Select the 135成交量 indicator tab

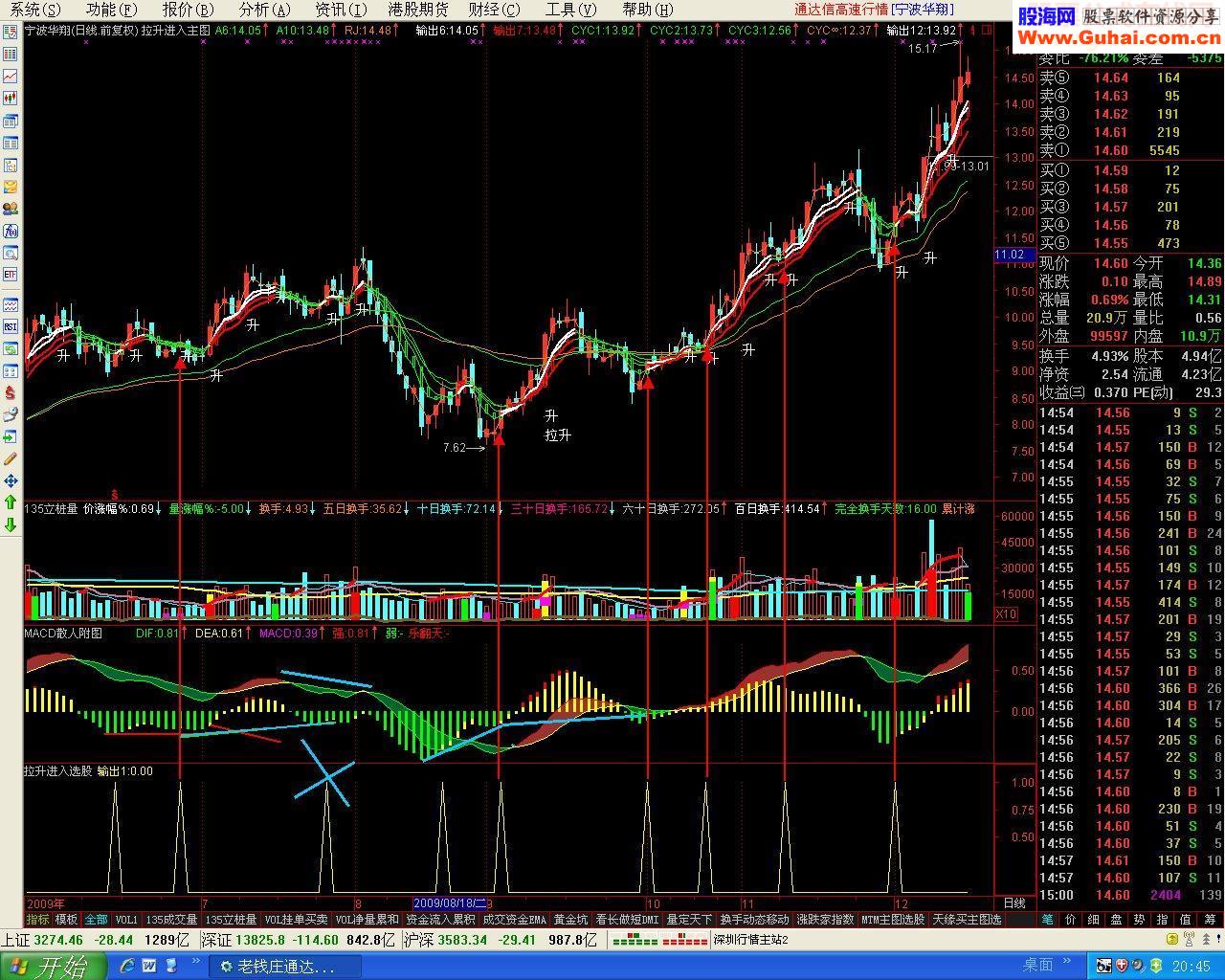171,920
